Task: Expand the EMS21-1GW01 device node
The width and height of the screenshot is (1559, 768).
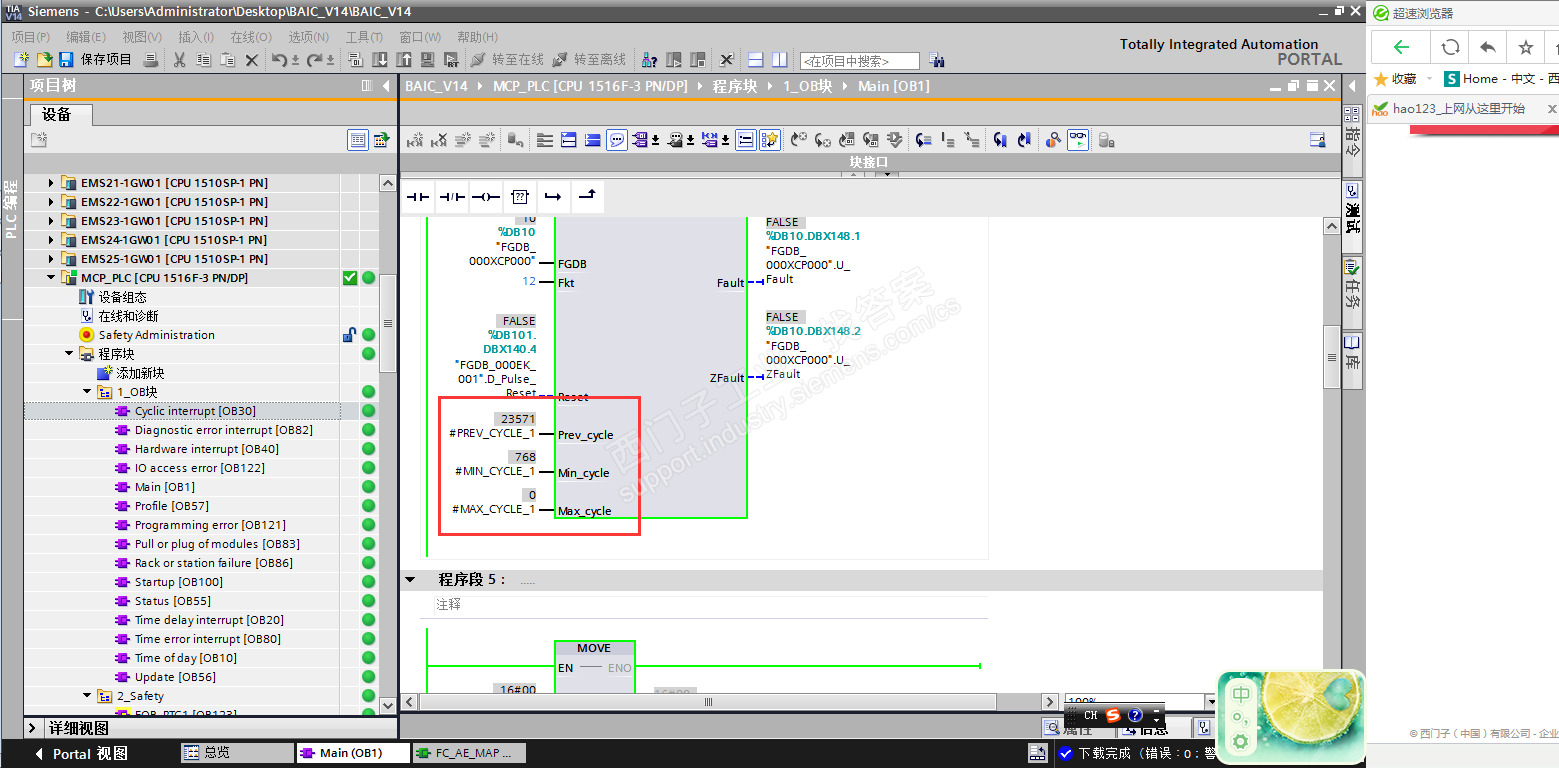Action: [x=51, y=183]
